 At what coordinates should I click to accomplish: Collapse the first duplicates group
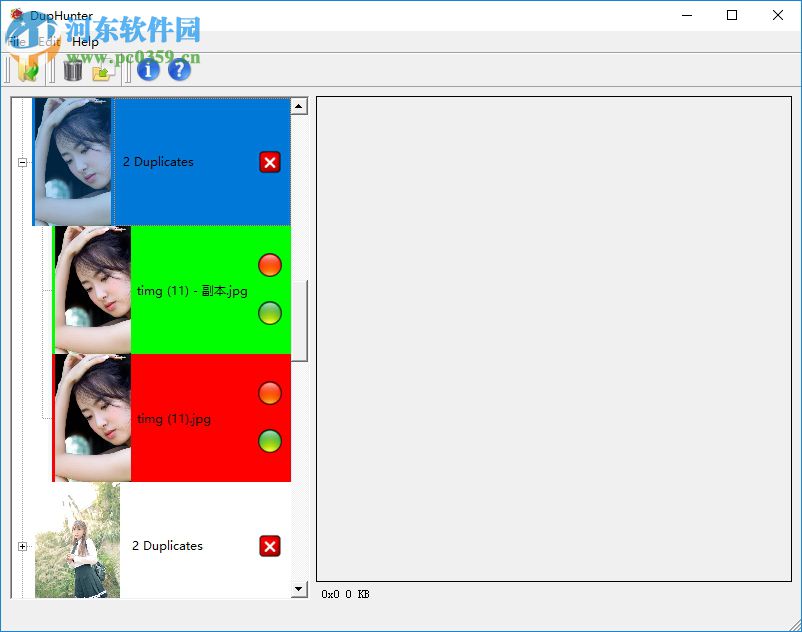(22, 162)
